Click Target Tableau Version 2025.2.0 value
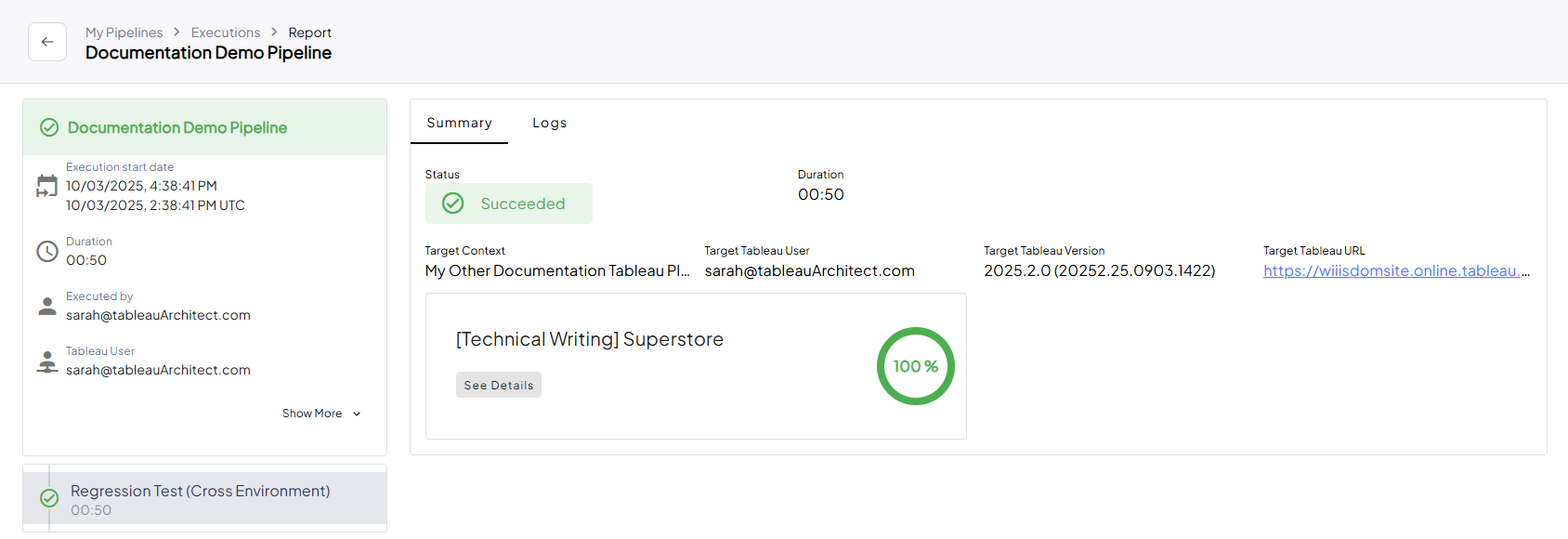 point(1099,270)
